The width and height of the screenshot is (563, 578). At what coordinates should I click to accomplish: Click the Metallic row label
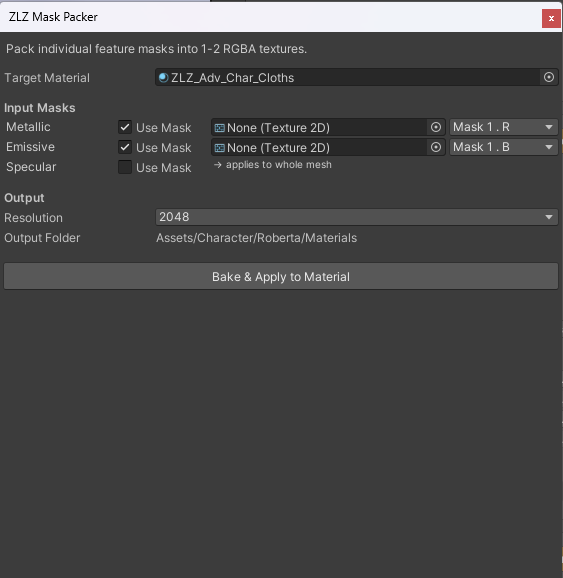pos(28,127)
